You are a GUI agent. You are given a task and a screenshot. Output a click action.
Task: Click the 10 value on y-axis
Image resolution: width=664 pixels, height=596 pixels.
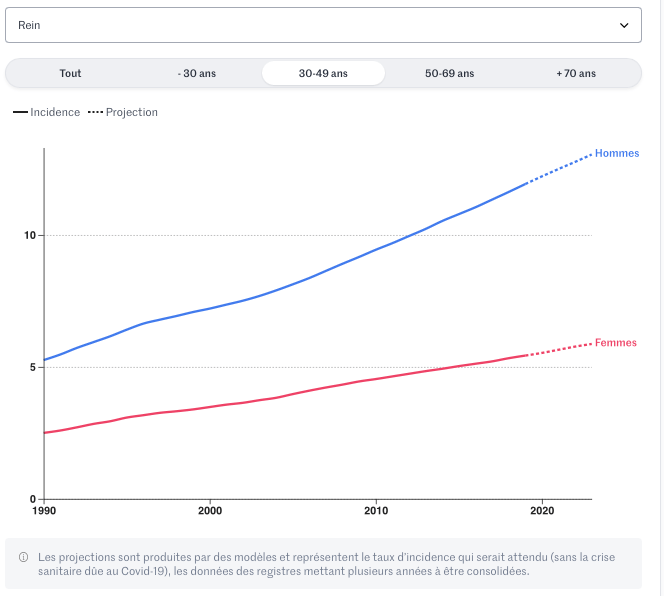point(30,236)
